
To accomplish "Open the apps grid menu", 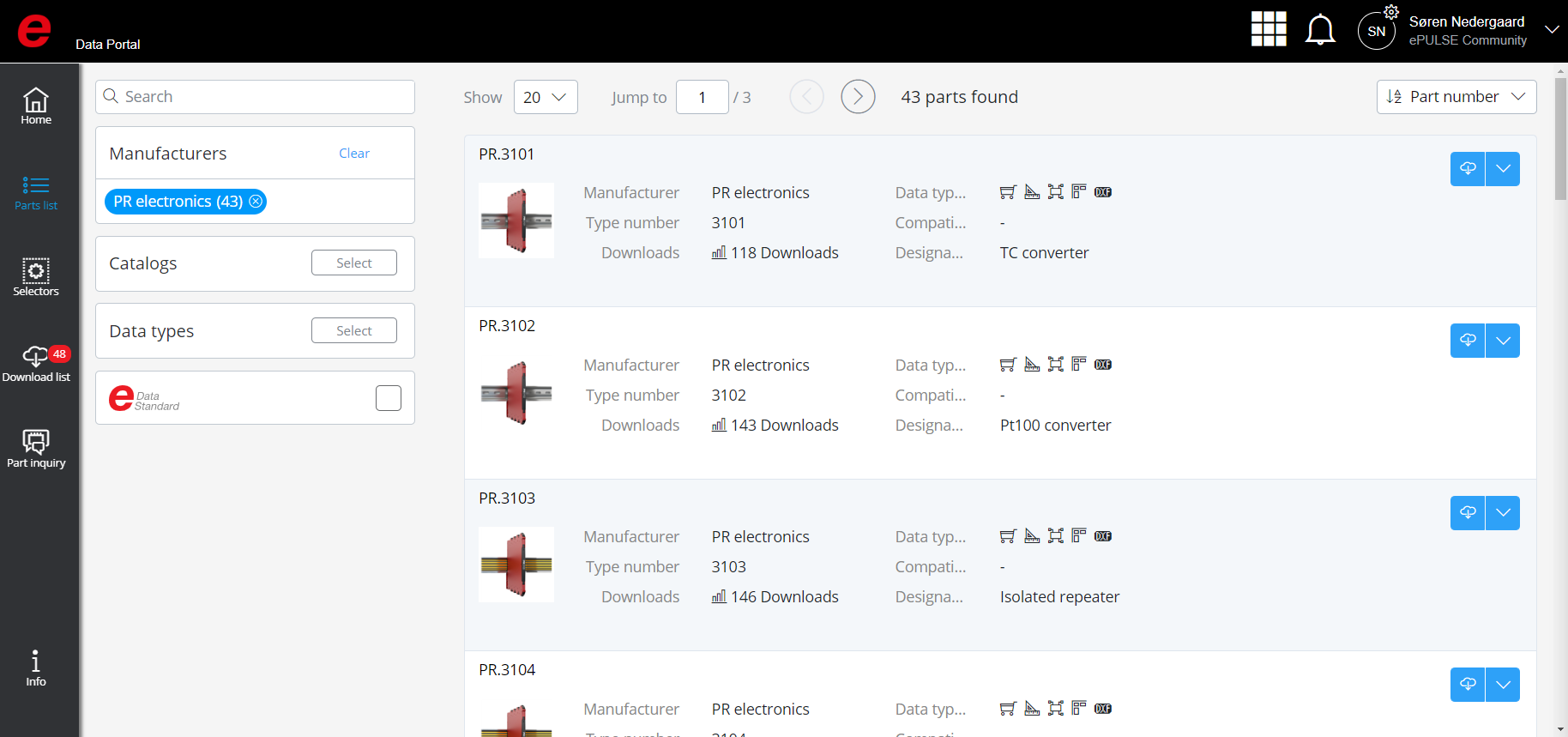I will [x=1269, y=29].
